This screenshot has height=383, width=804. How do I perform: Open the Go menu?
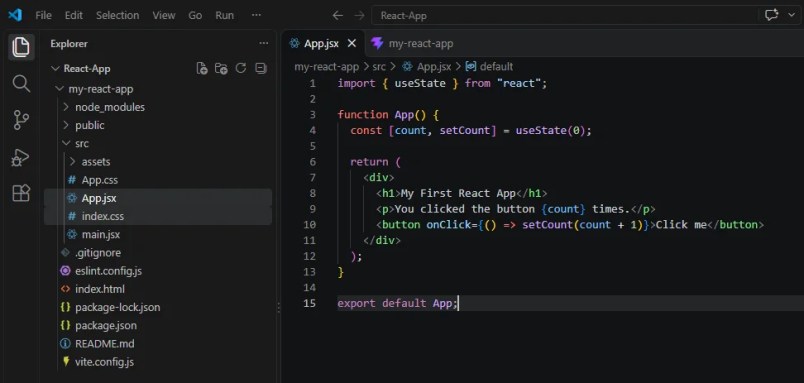pos(195,15)
